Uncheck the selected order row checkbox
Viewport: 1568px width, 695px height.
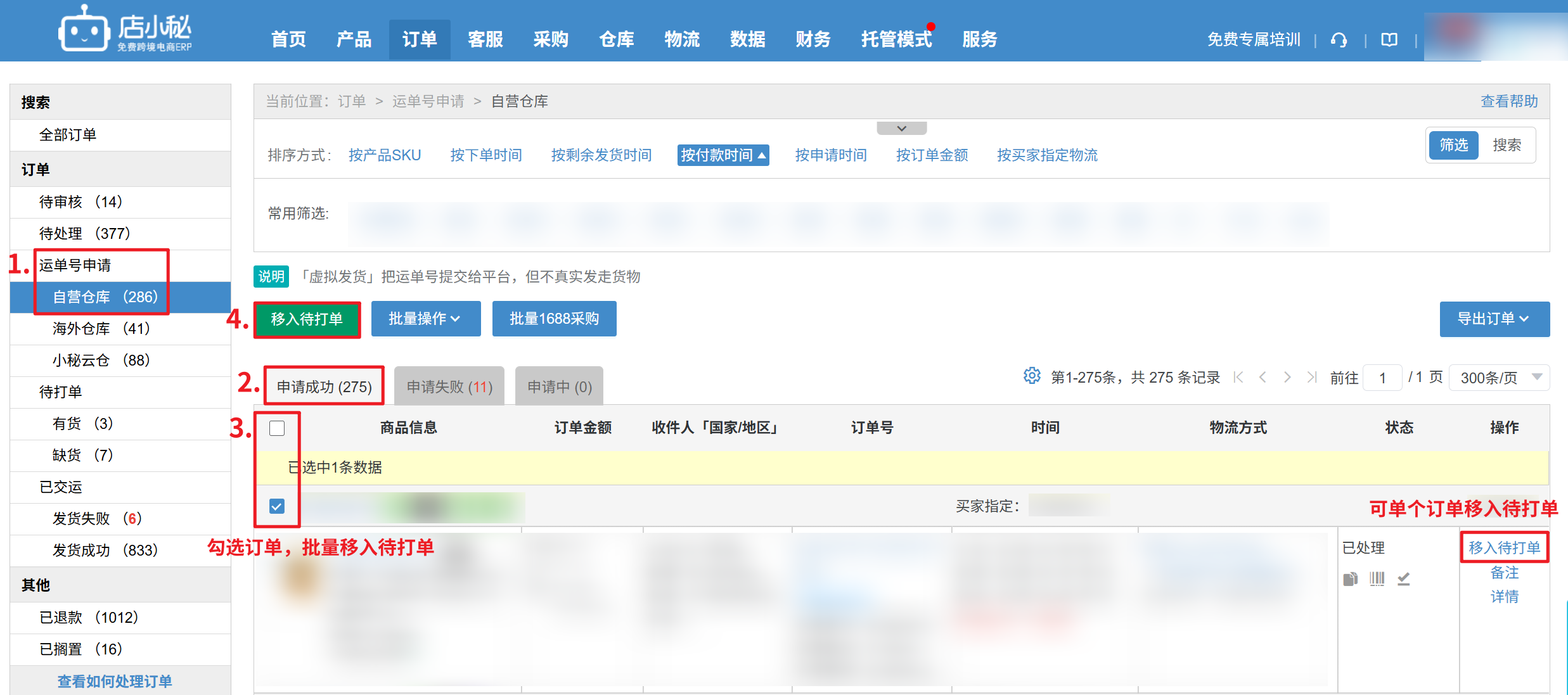pyautogui.click(x=277, y=506)
